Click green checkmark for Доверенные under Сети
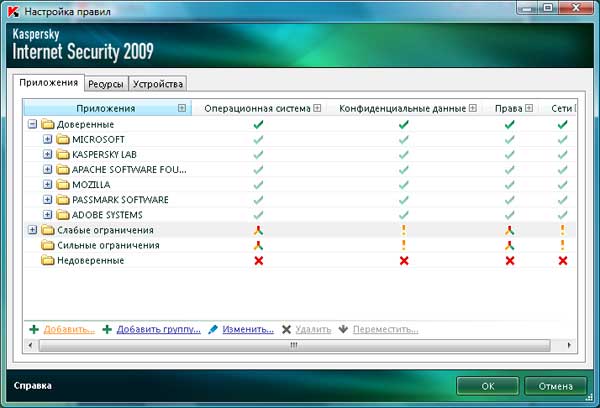This screenshot has height=408, width=600. [x=562, y=124]
